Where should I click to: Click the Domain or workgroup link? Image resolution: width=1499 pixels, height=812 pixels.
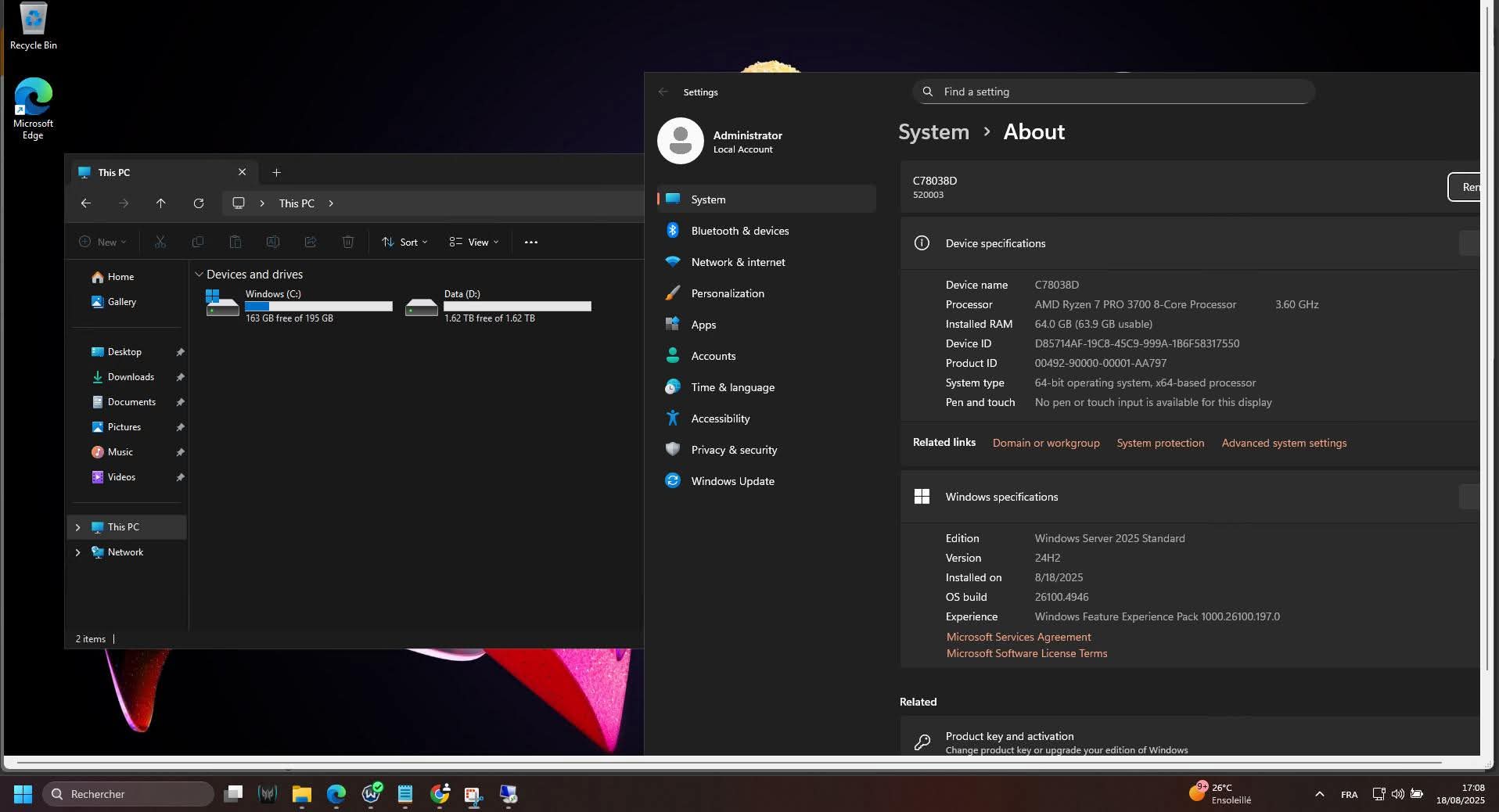click(x=1046, y=443)
